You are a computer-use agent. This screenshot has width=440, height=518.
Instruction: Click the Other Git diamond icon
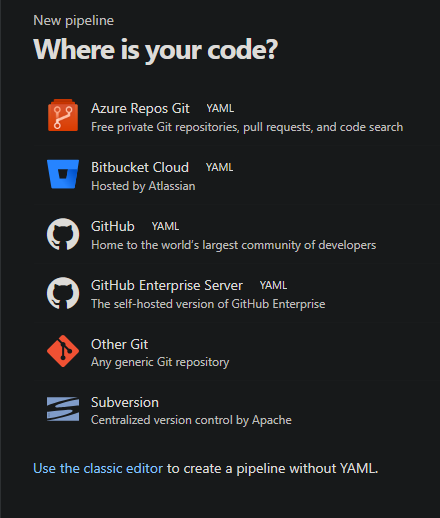[x=63, y=351]
